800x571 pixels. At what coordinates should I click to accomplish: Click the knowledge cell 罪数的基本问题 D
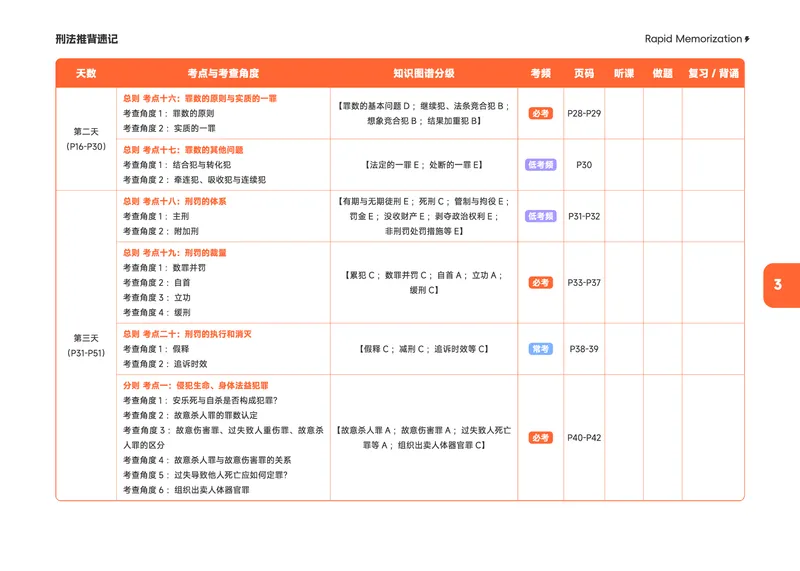tap(424, 113)
